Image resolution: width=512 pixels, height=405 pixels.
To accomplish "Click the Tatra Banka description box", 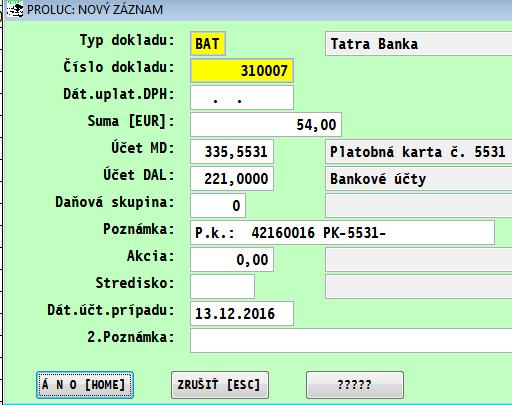I will [x=419, y=43].
